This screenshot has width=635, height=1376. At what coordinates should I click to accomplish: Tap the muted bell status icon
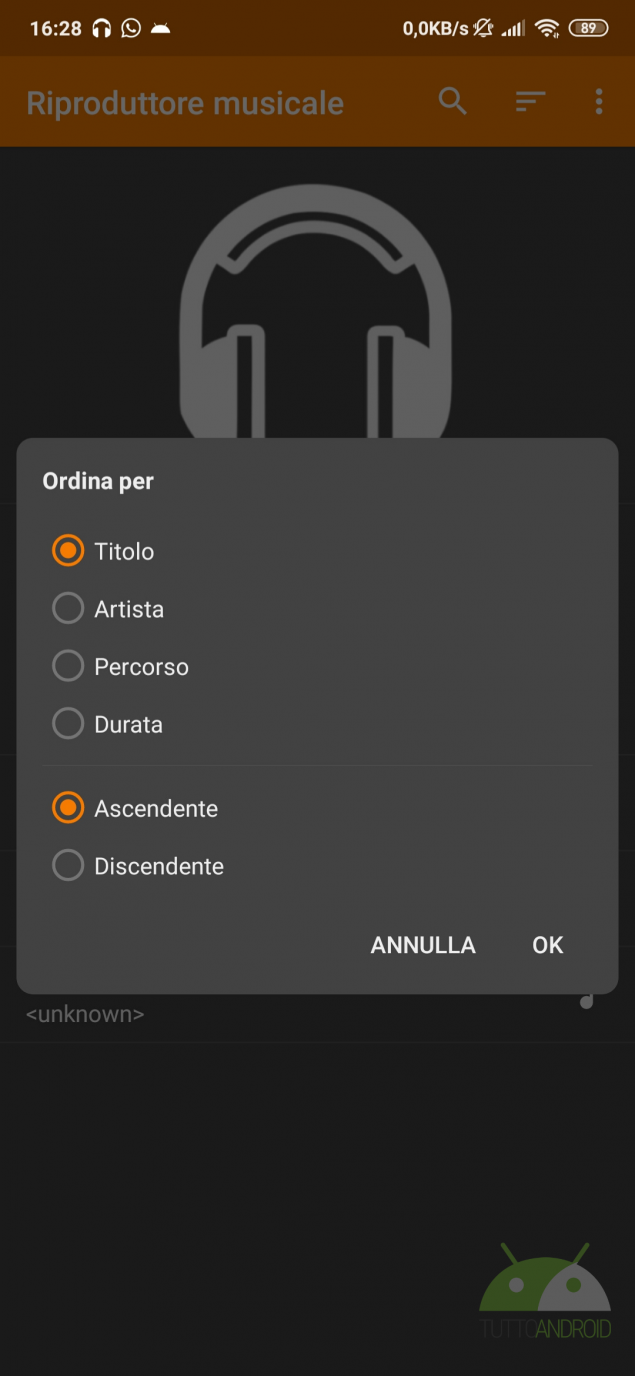coord(484,28)
